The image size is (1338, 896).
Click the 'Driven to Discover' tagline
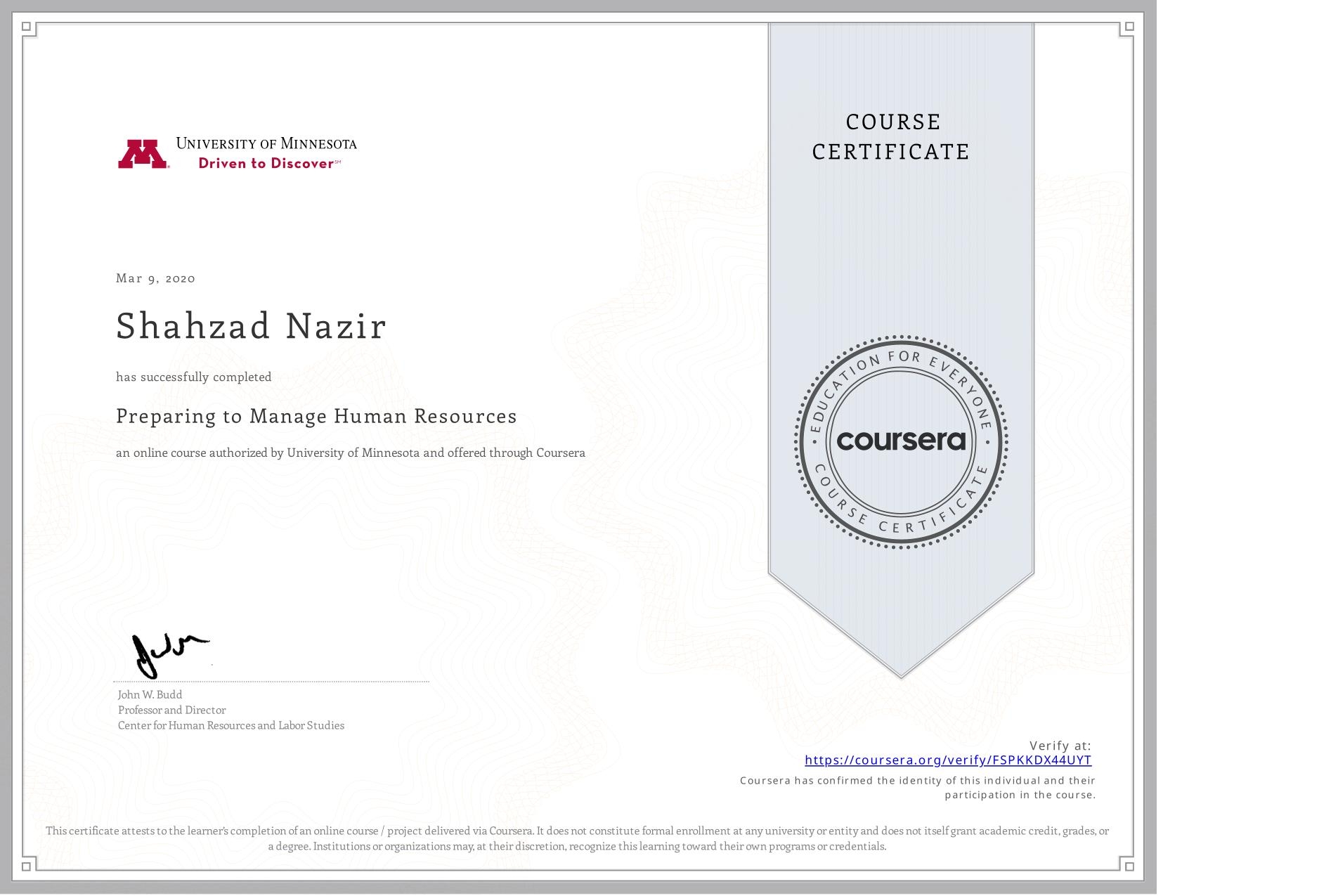(269, 163)
